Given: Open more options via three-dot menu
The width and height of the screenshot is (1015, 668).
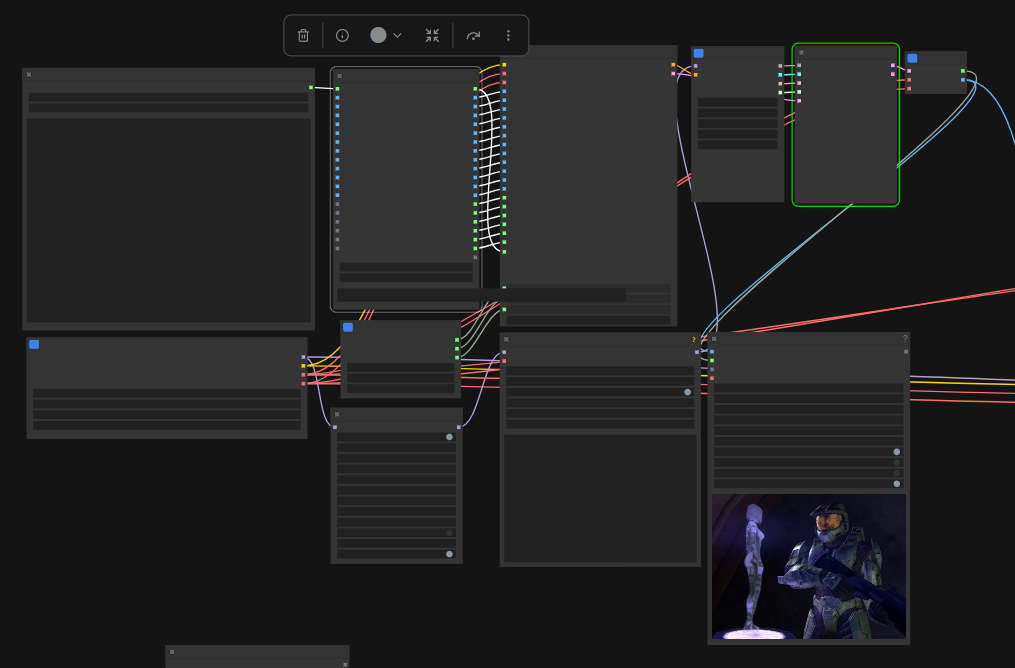Looking at the screenshot, I should (508, 36).
